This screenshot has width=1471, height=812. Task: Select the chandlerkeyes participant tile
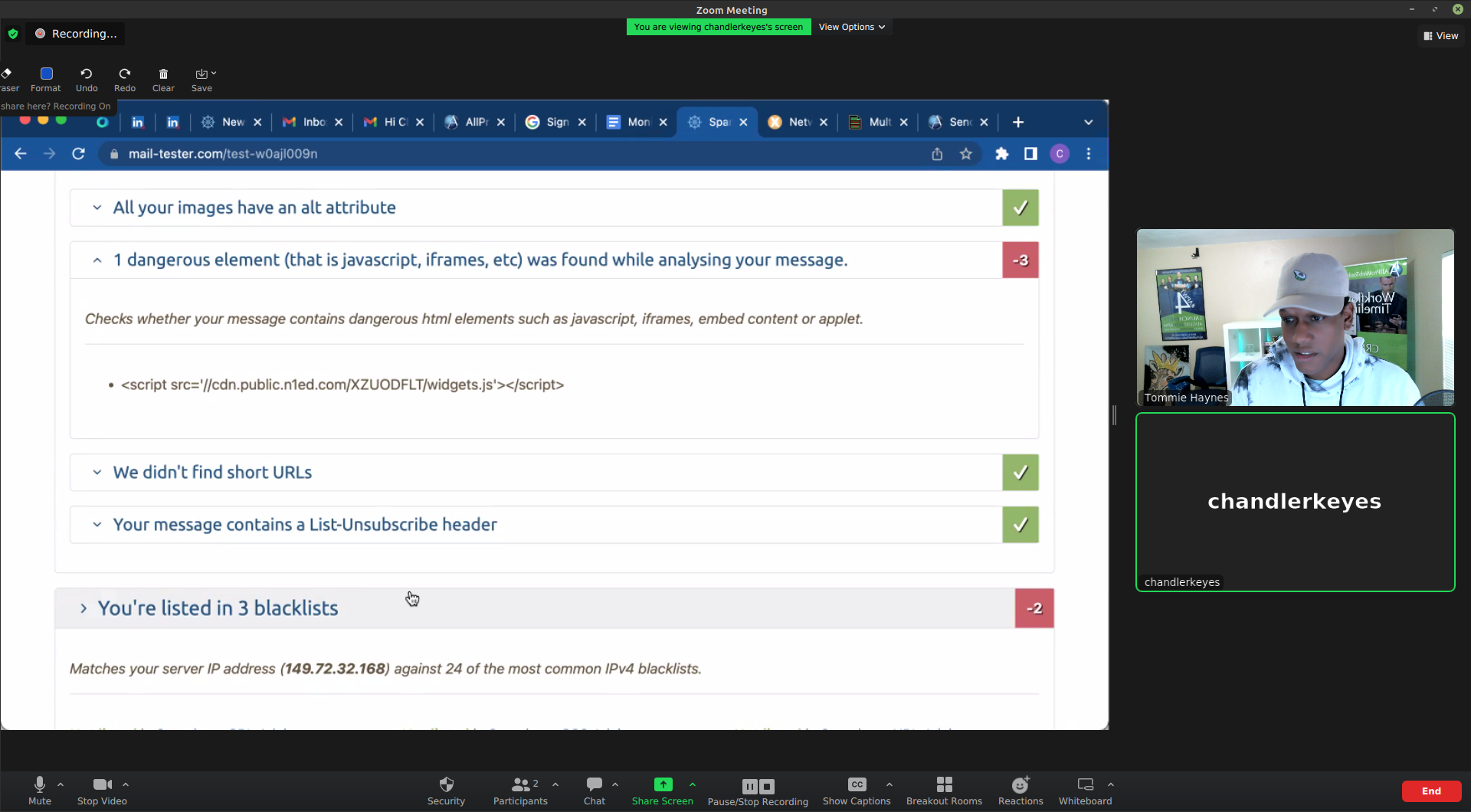coord(1295,502)
